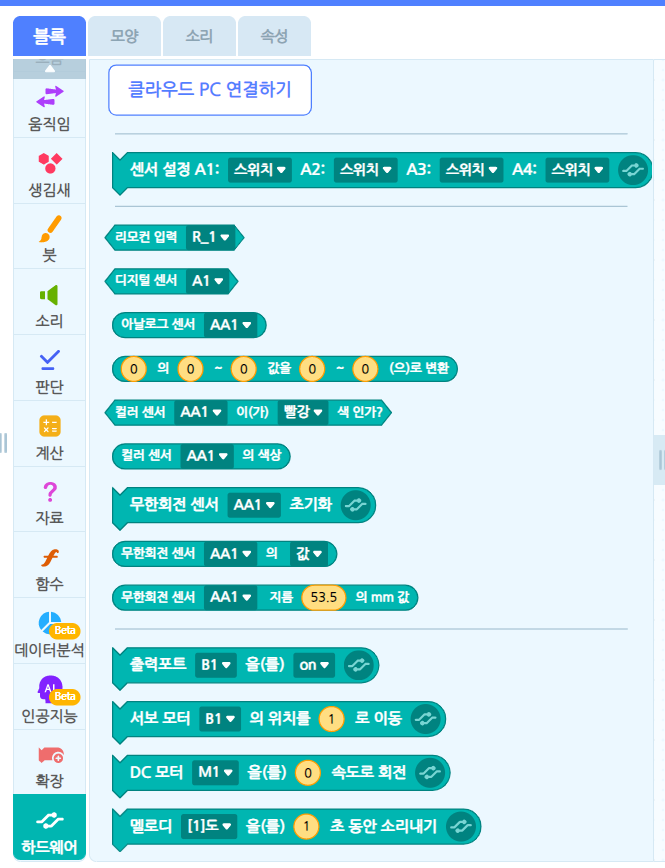
Task: Select the 하드웨어 hardware category
Action: 49,828
